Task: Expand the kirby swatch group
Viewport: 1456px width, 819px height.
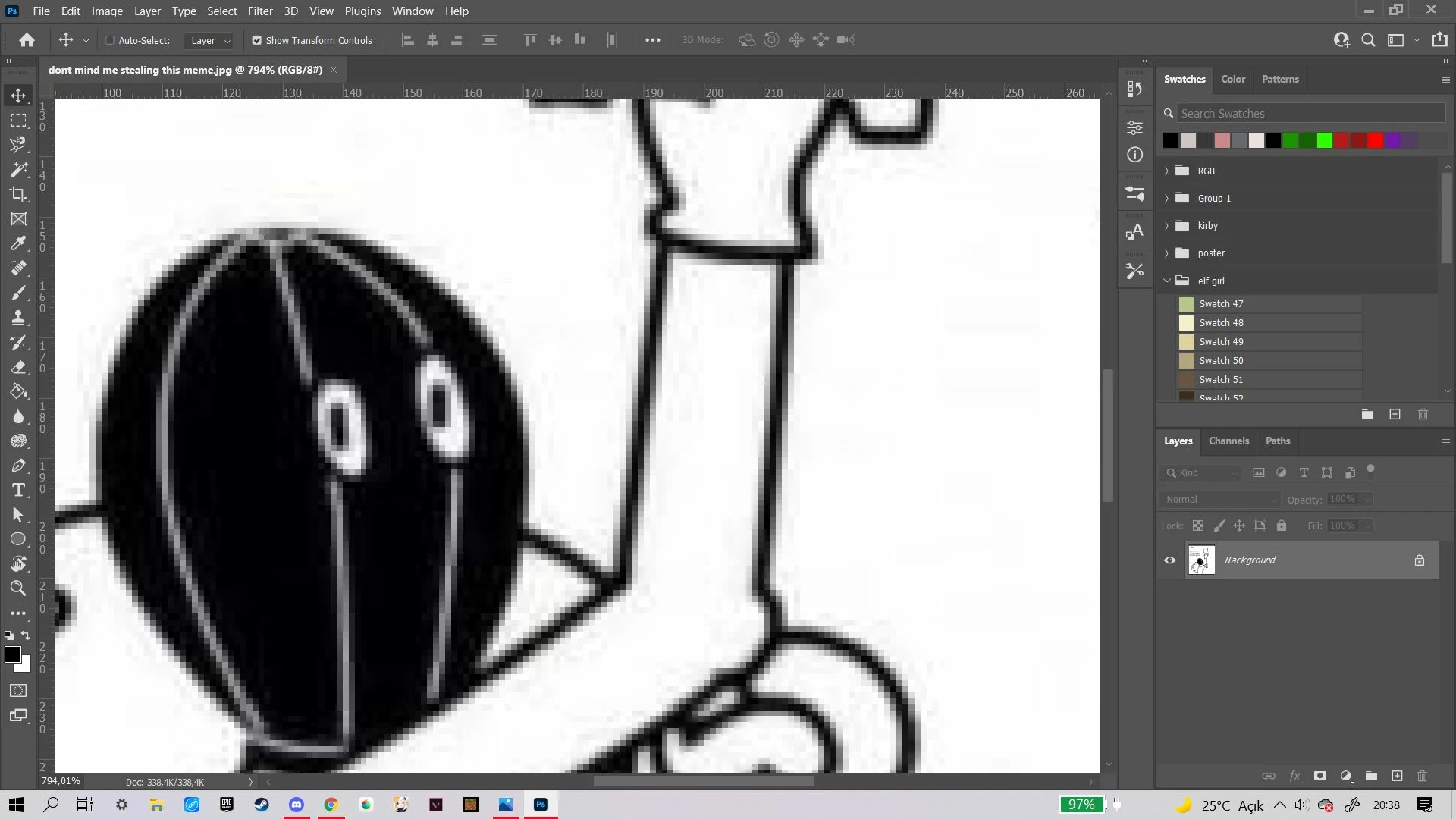Action: point(1166,226)
